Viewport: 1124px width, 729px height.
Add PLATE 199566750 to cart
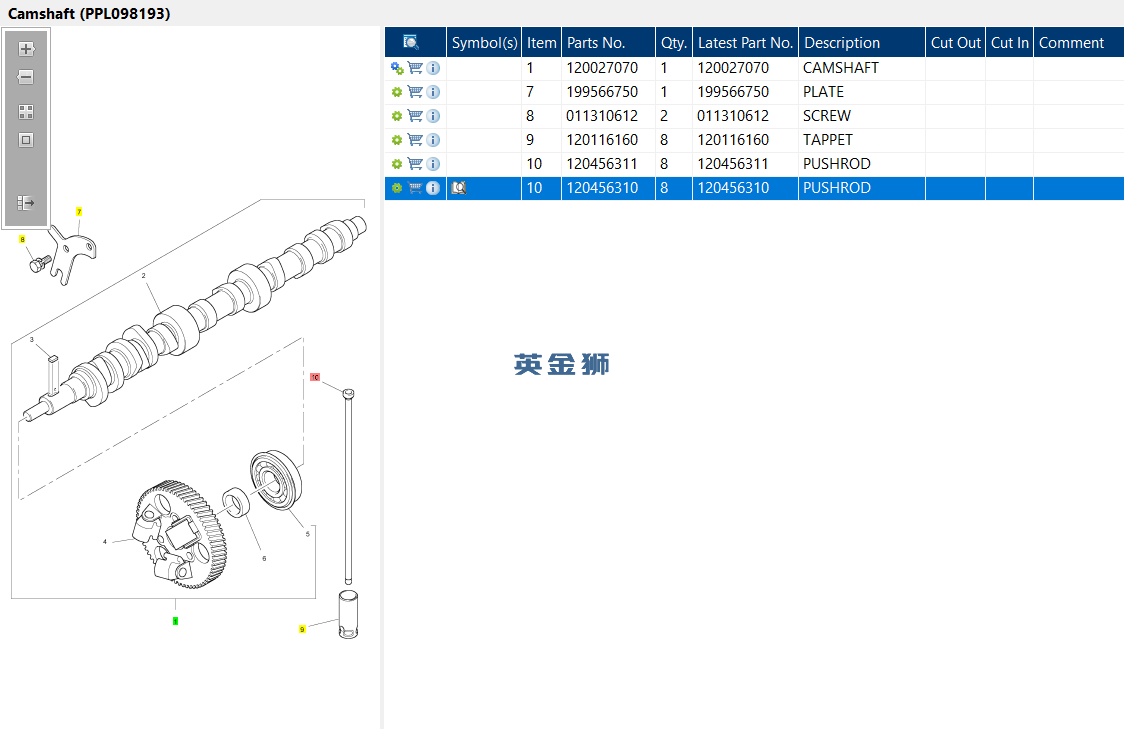(x=415, y=92)
